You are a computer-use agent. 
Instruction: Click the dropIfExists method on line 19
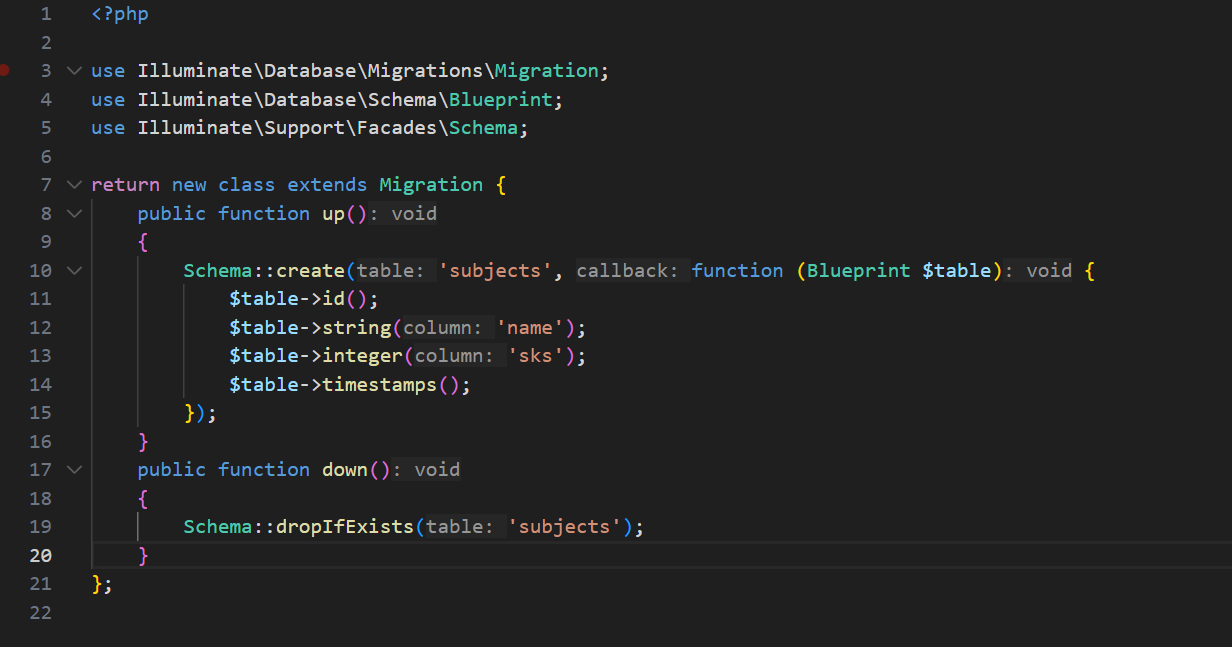point(345,527)
